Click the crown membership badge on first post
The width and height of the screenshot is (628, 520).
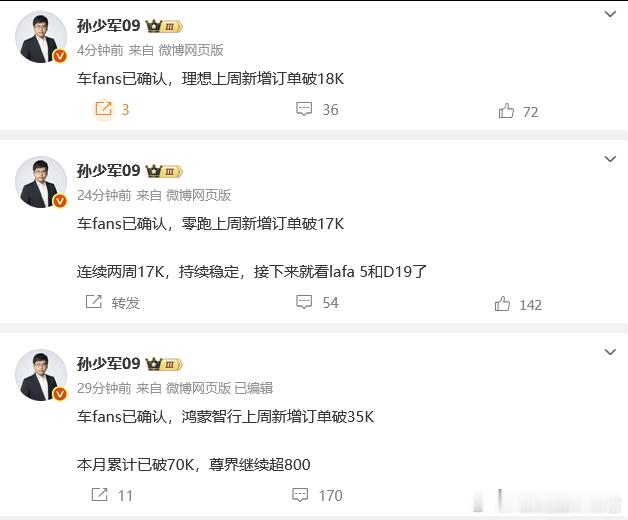pyautogui.click(x=164, y=26)
